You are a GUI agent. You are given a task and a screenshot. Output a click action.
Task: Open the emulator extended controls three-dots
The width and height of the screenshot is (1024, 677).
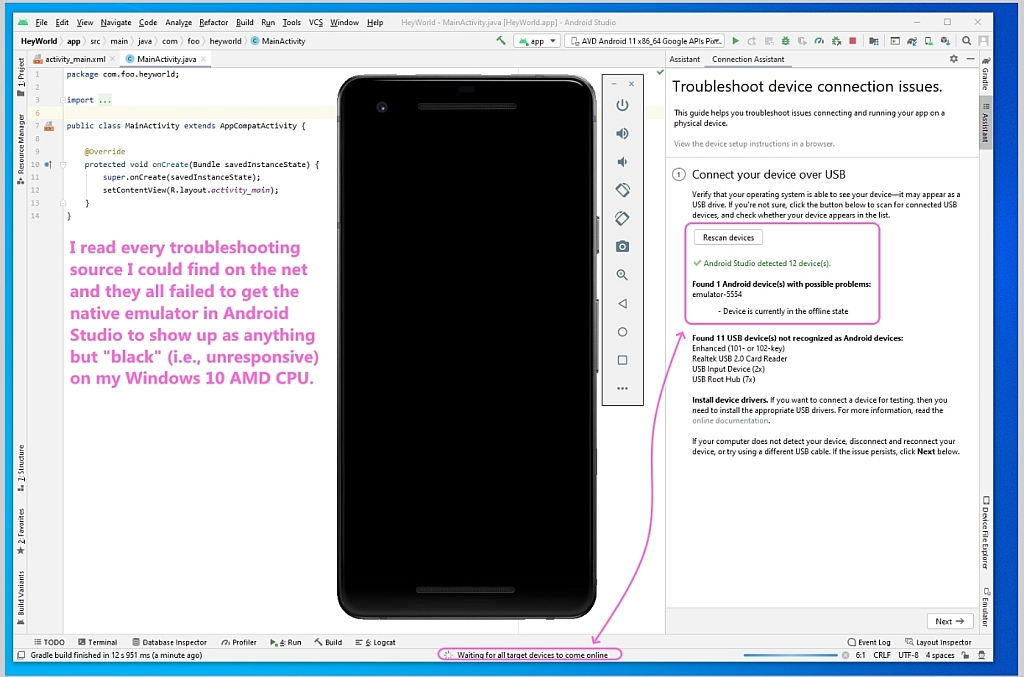click(622, 388)
